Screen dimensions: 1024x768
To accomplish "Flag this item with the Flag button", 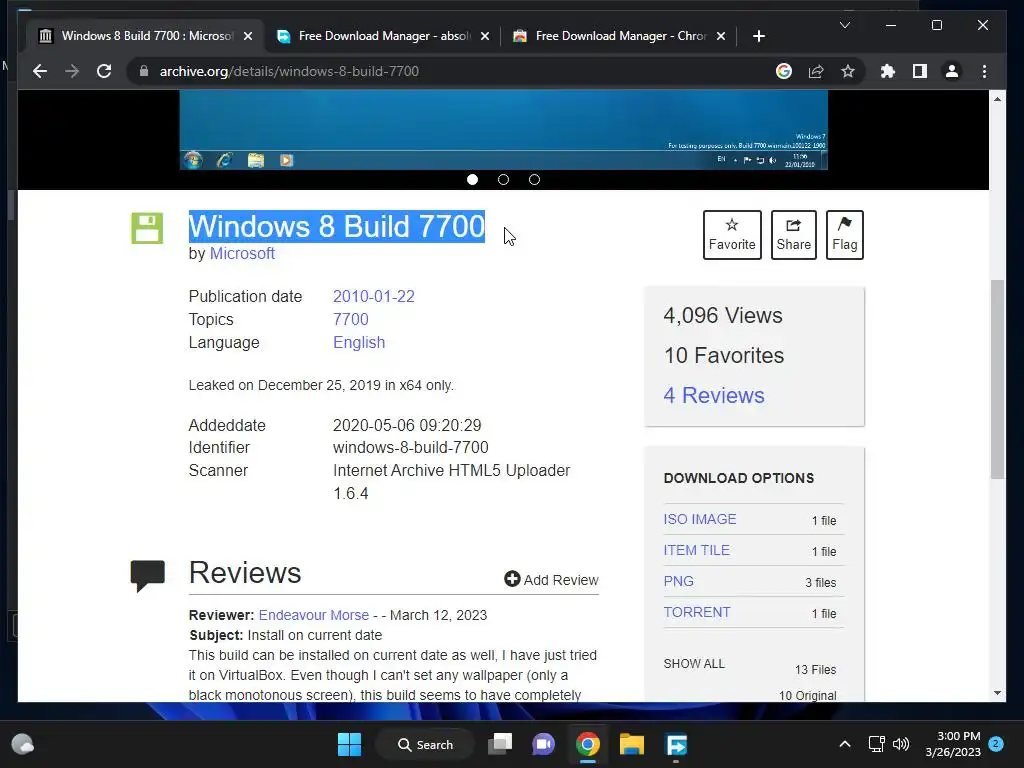I will coord(844,234).
